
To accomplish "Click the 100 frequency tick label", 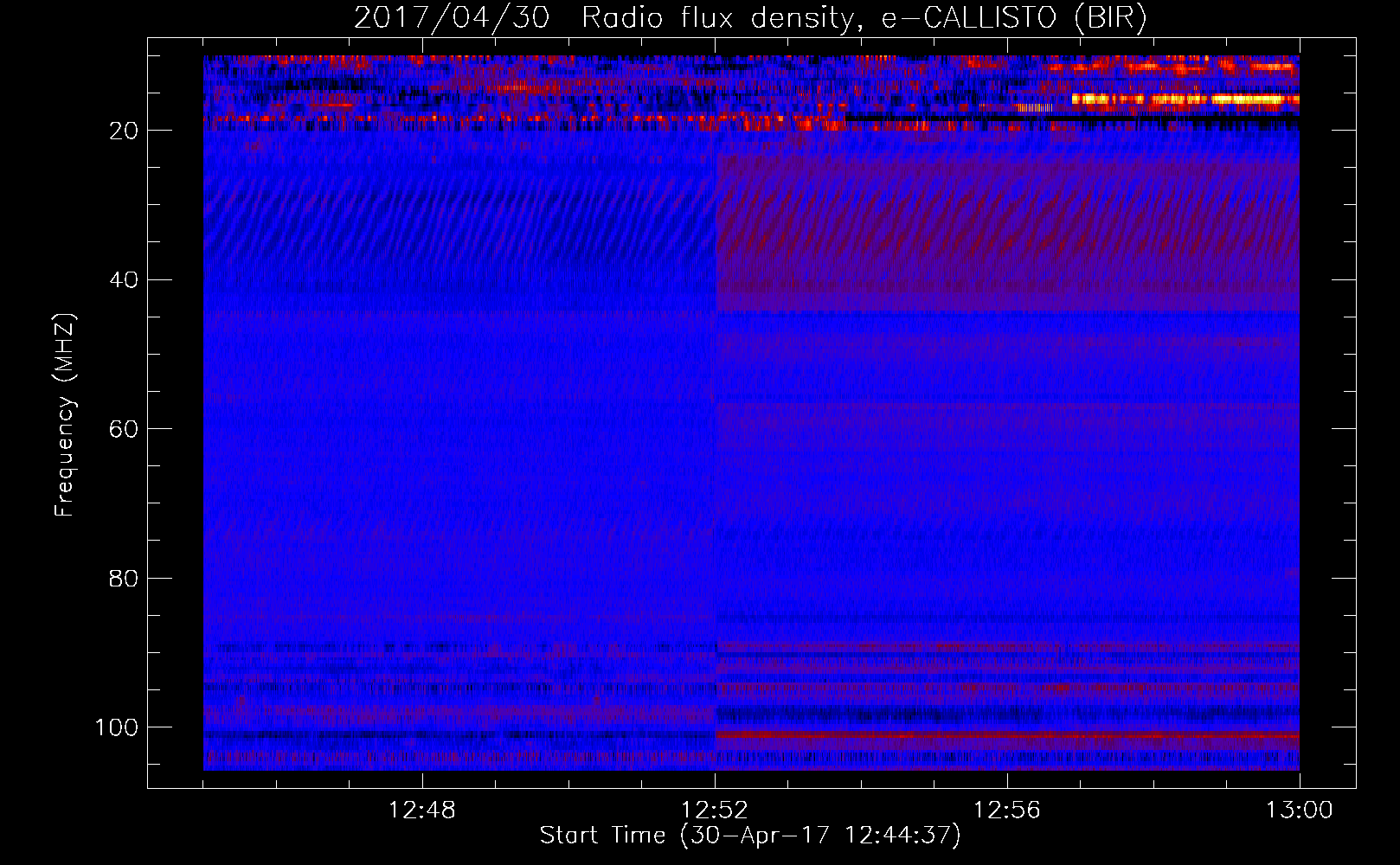I will [116, 727].
